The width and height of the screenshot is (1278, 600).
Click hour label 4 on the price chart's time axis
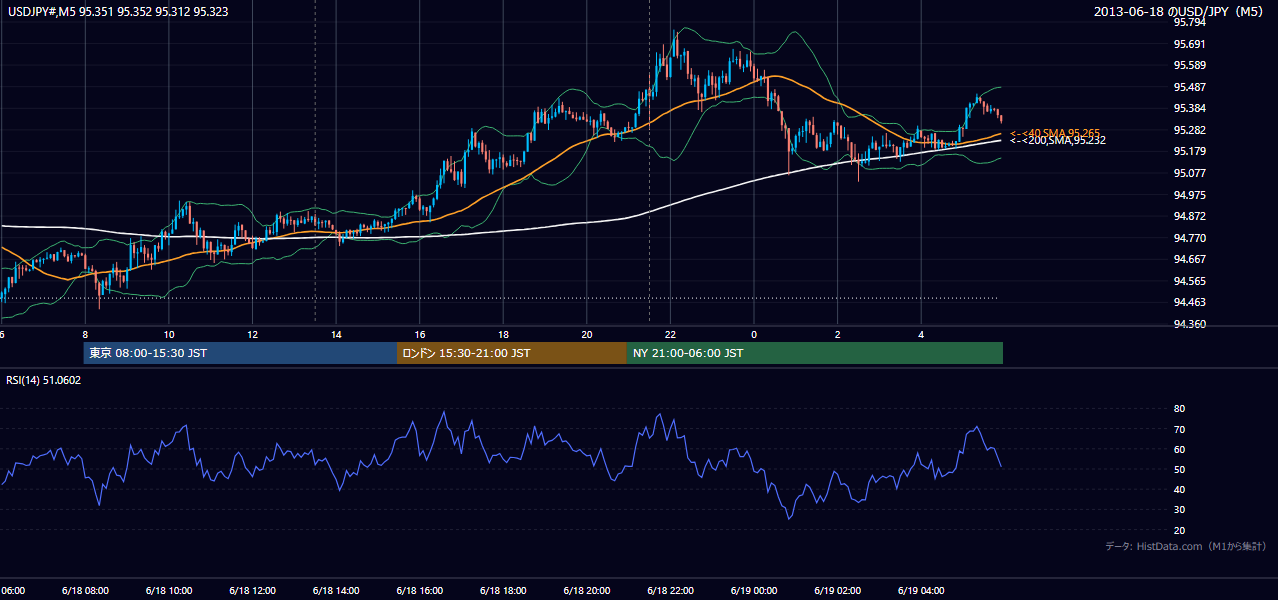[921, 334]
